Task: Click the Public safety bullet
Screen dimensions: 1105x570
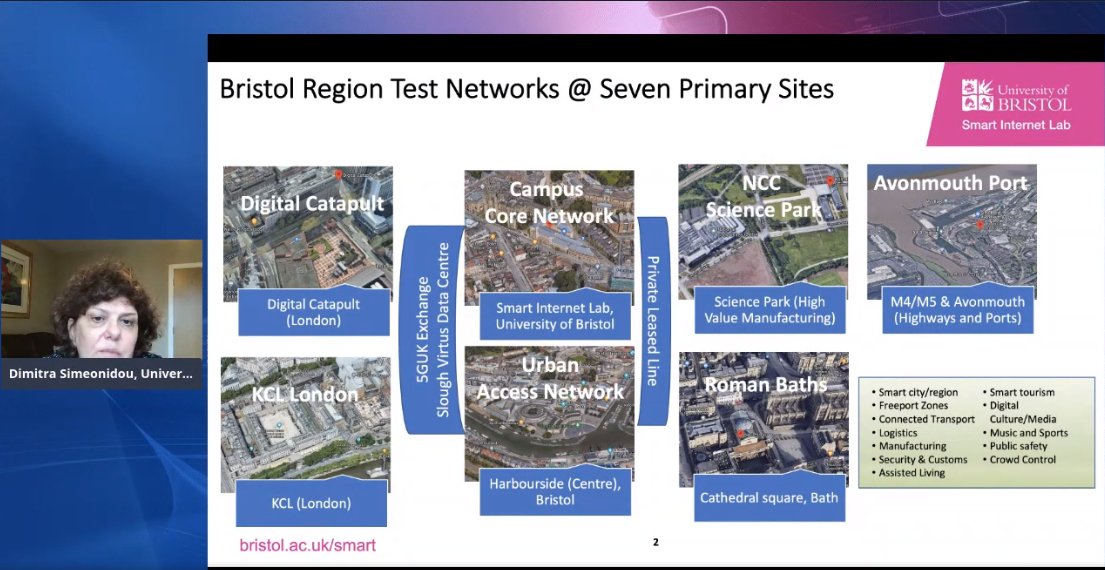Action: [1015, 446]
